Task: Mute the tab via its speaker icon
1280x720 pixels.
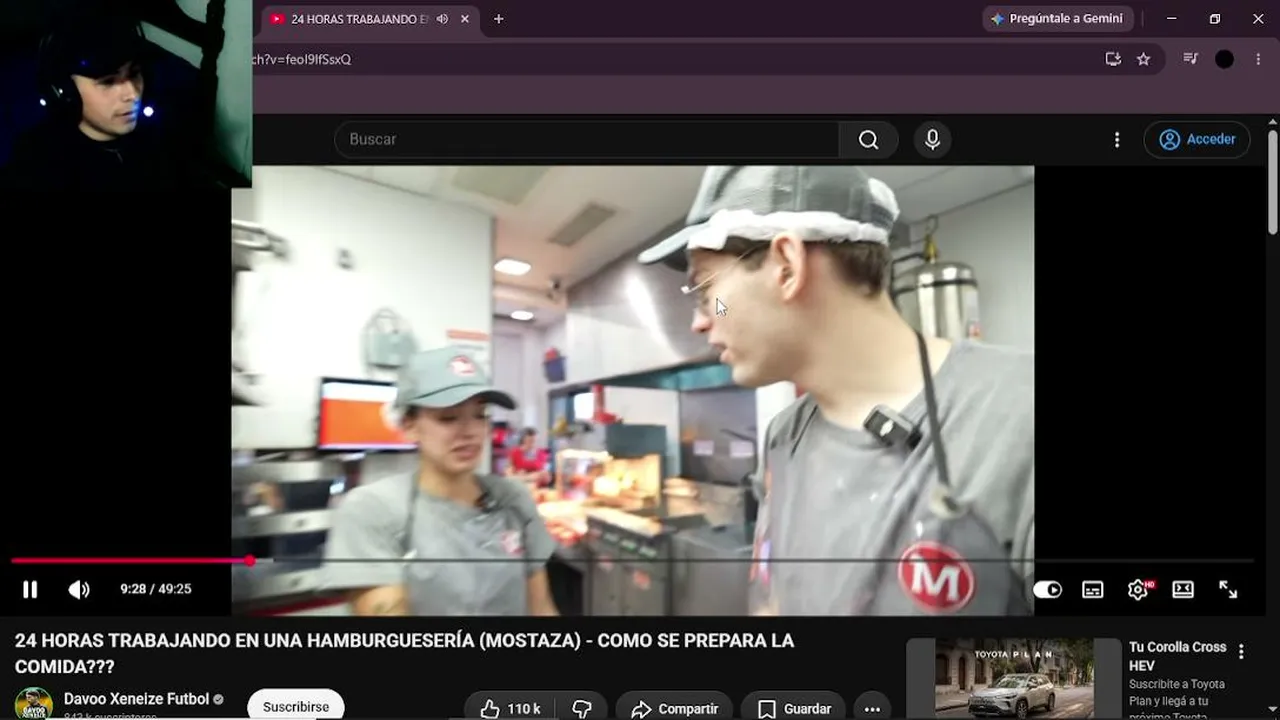Action: 442,19
